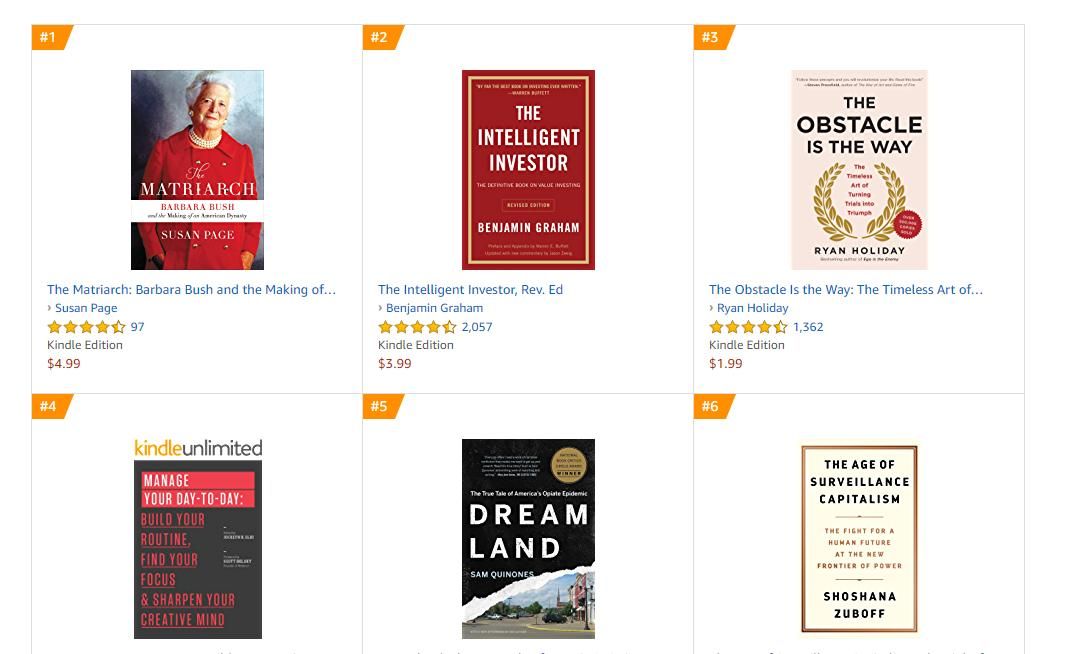Open The Intelligent Investor, Rev. Ed link
The image size is (1091, 654).
click(x=470, y=290)
